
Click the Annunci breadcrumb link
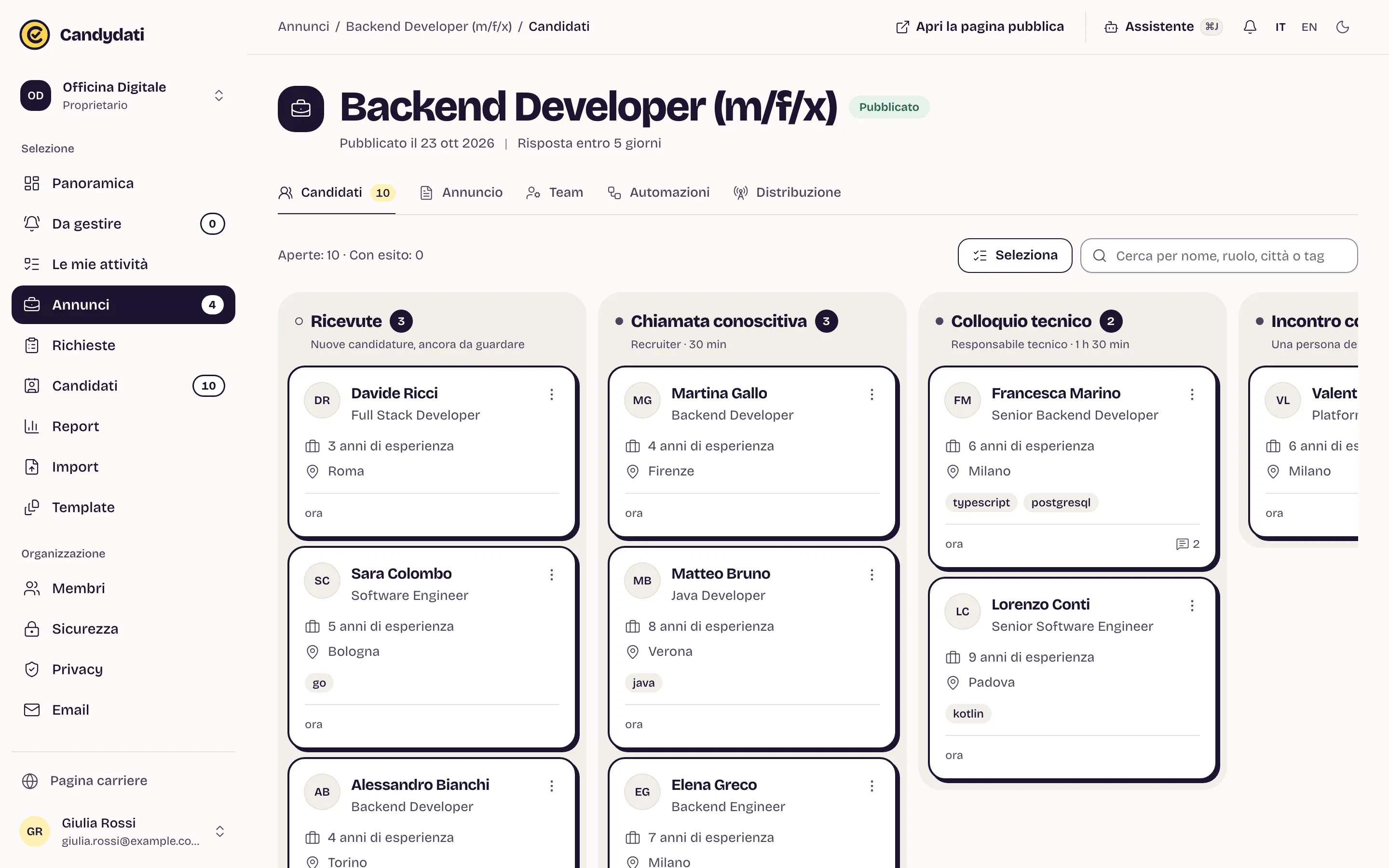[x=304, y=27]
